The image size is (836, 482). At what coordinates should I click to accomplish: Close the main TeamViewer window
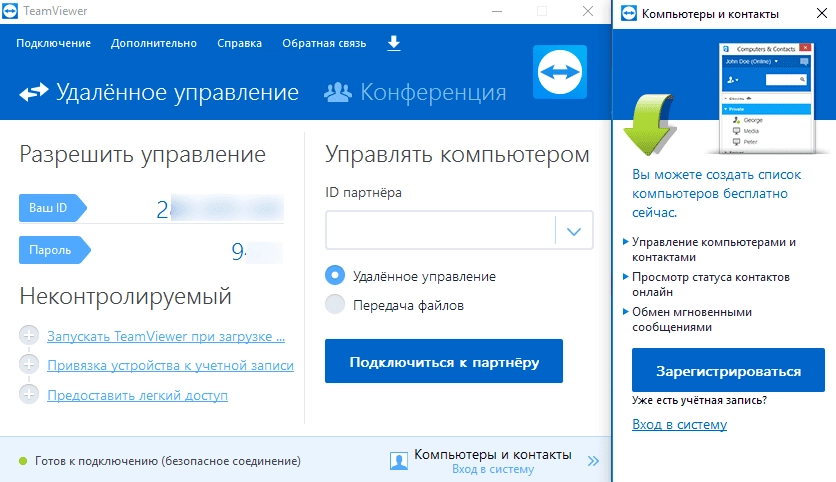click(588, 11)
